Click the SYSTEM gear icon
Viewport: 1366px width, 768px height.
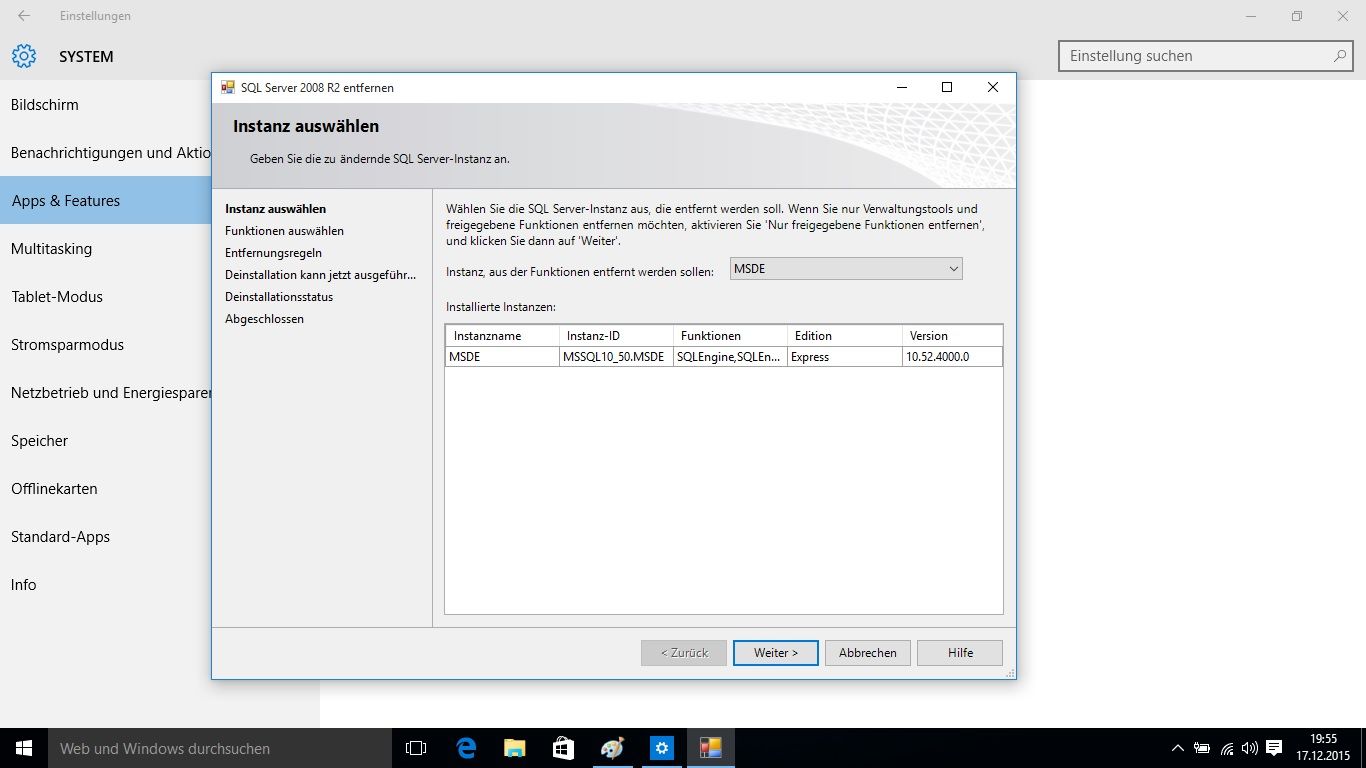pyautogui.click(x=24, y=56)
